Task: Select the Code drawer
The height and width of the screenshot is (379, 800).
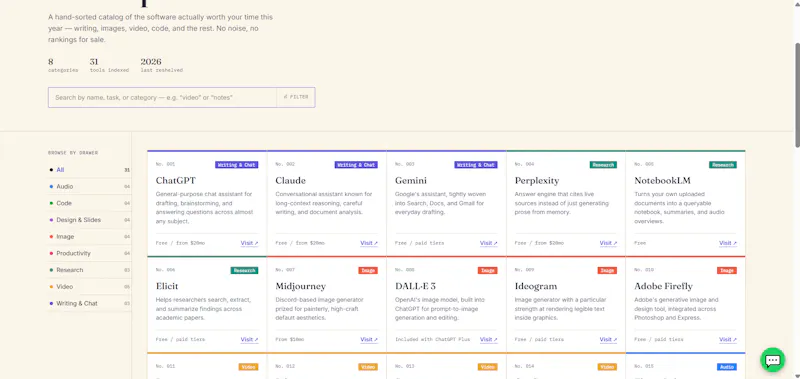Action: point(89,203)
